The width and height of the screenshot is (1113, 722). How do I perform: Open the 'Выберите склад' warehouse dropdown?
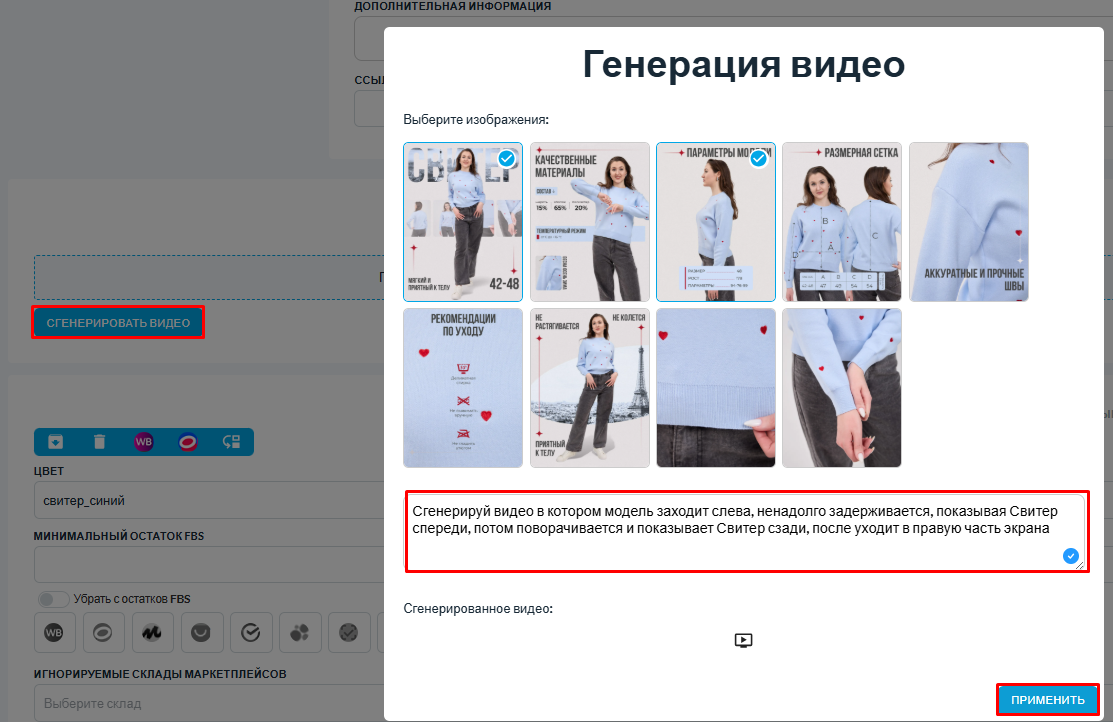click(200, 703)
